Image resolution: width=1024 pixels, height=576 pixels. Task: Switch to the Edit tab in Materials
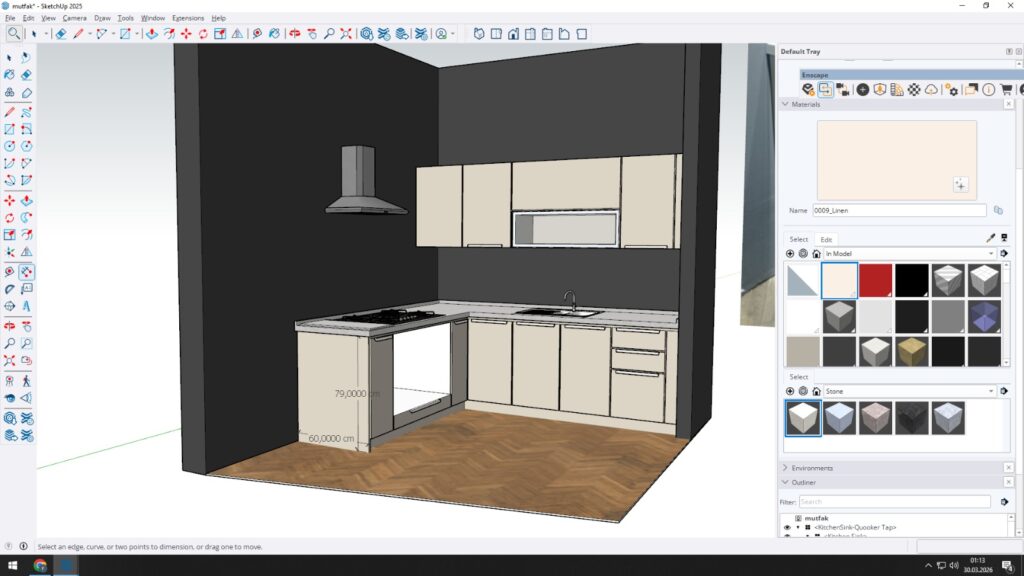(x=826, y=239)
